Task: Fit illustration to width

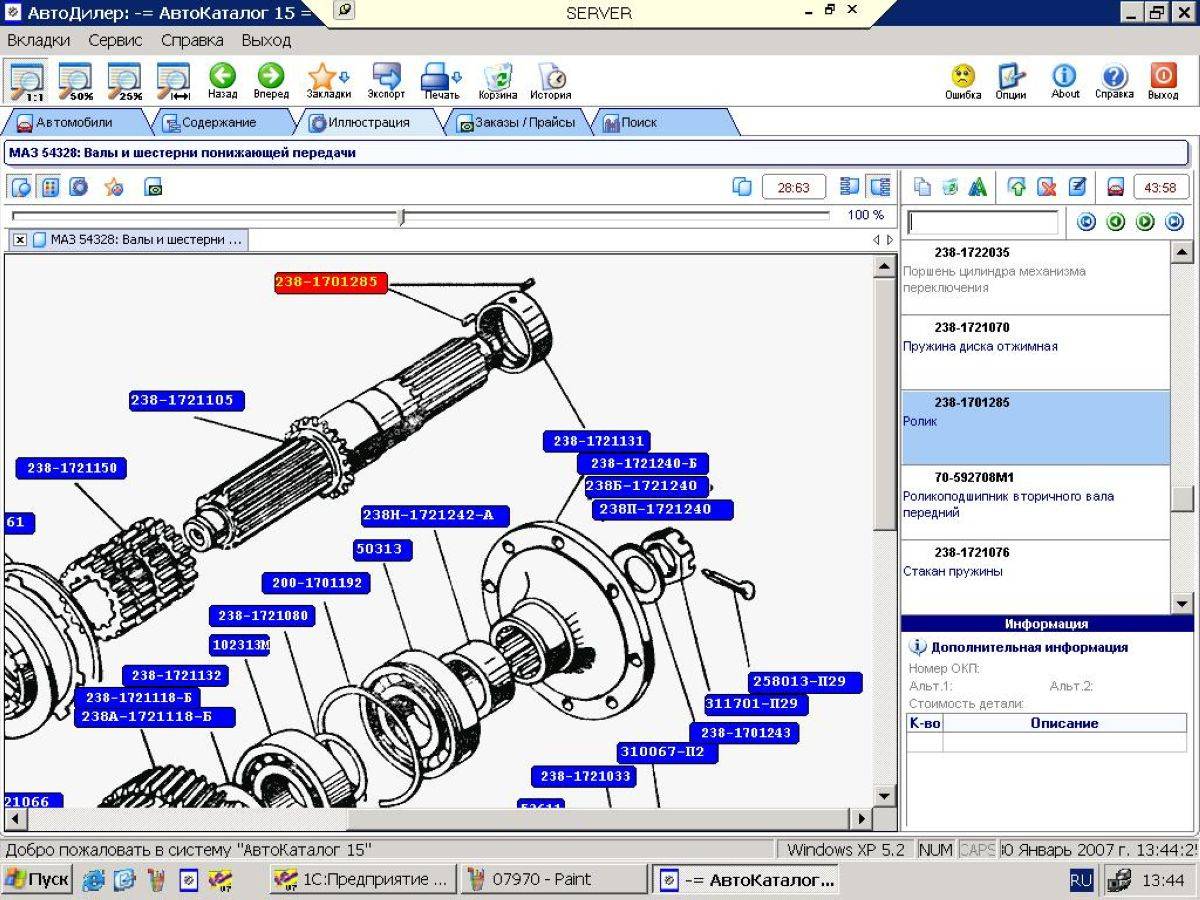Action: 174,81
